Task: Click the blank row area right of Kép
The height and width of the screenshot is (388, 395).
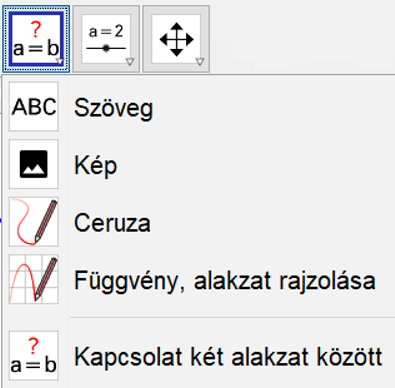Action: 255,164
